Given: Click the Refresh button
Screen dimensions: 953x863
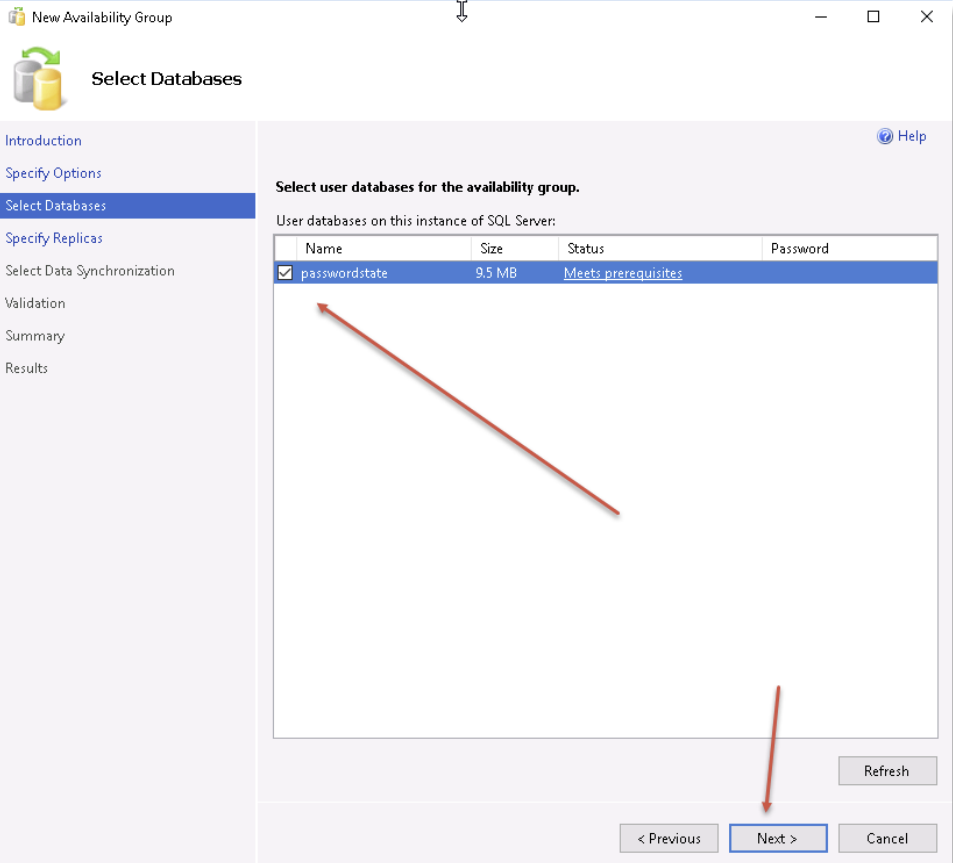Looking at the screenshot, I should 887,771.
